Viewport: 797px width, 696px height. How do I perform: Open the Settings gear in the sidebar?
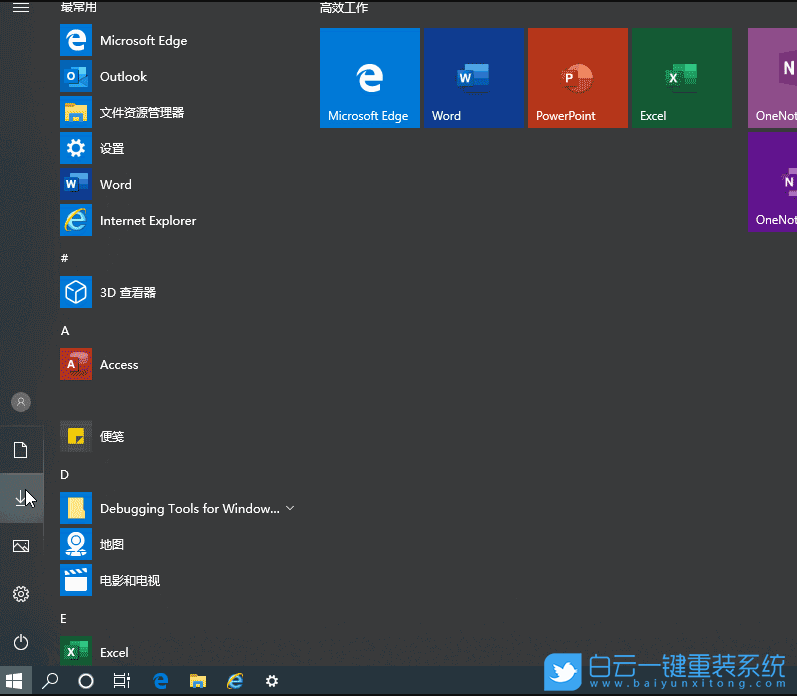21,594
